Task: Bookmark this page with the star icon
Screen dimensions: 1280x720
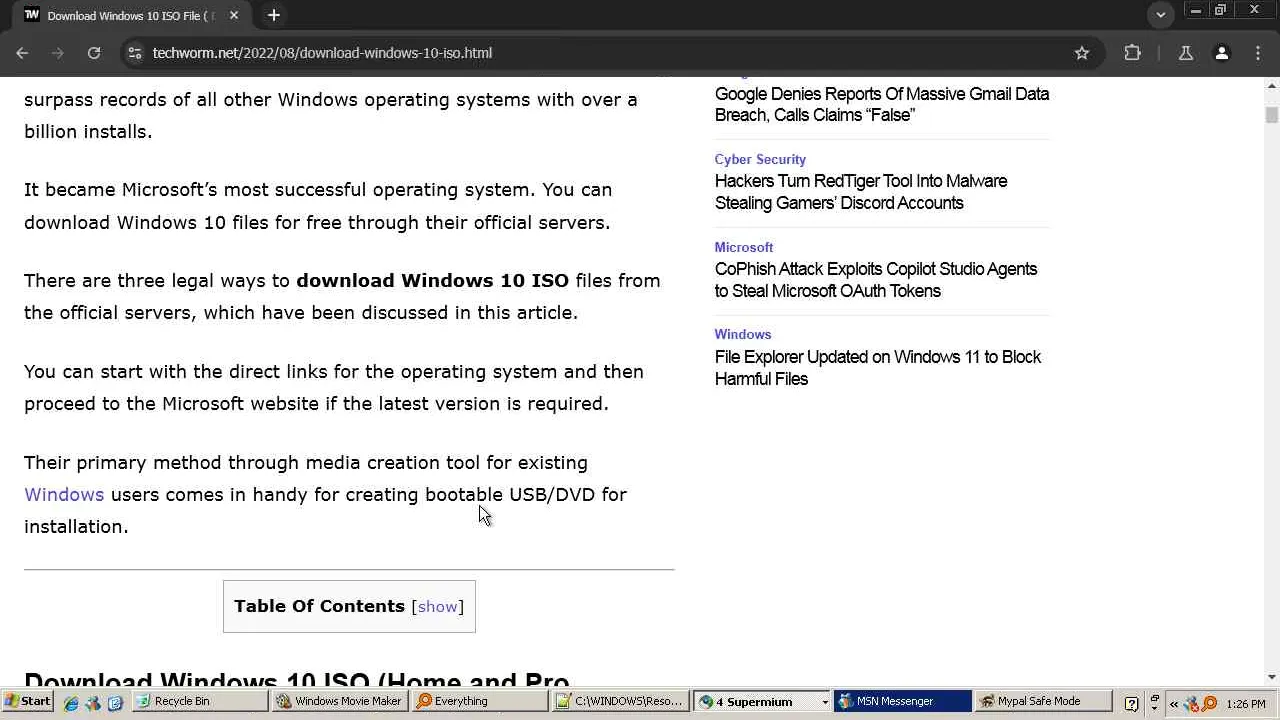Action: [x=1082, y=53]
